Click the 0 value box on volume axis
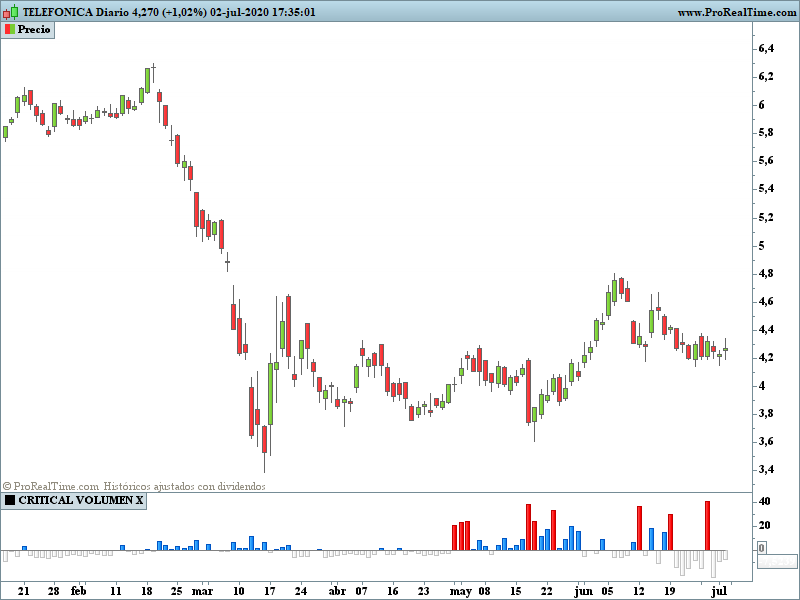 pos(762,548)
